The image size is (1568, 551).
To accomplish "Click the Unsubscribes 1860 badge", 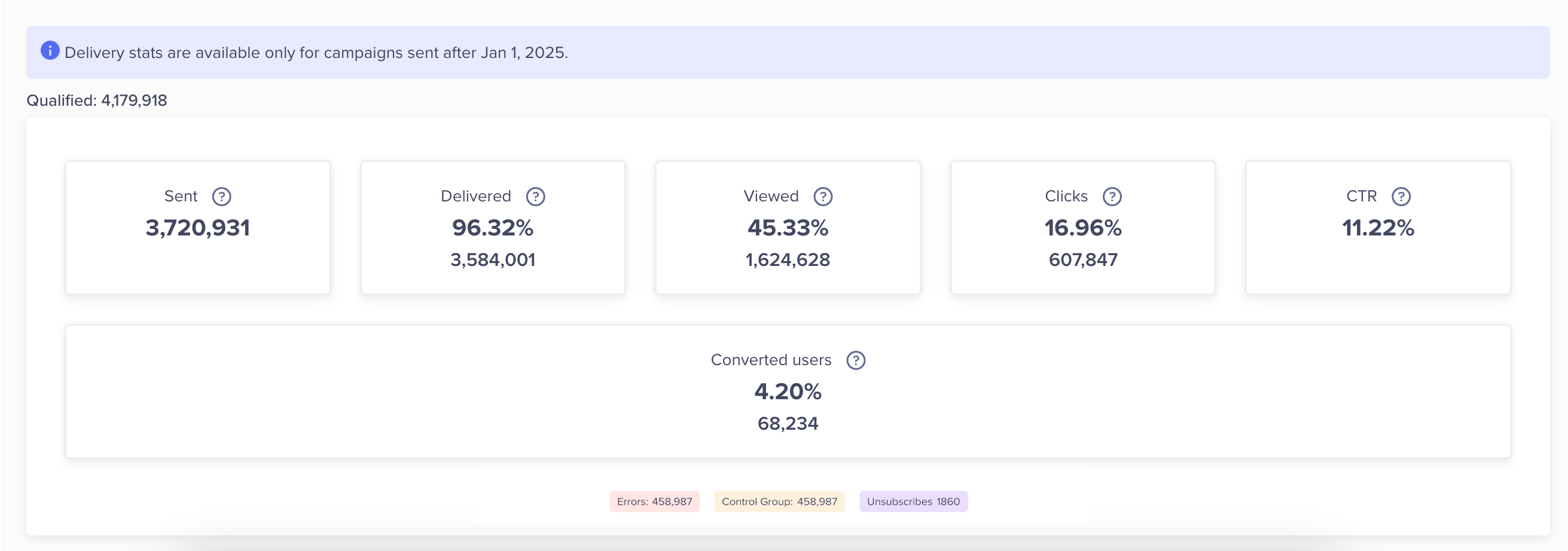I will (x=913, y=501).
